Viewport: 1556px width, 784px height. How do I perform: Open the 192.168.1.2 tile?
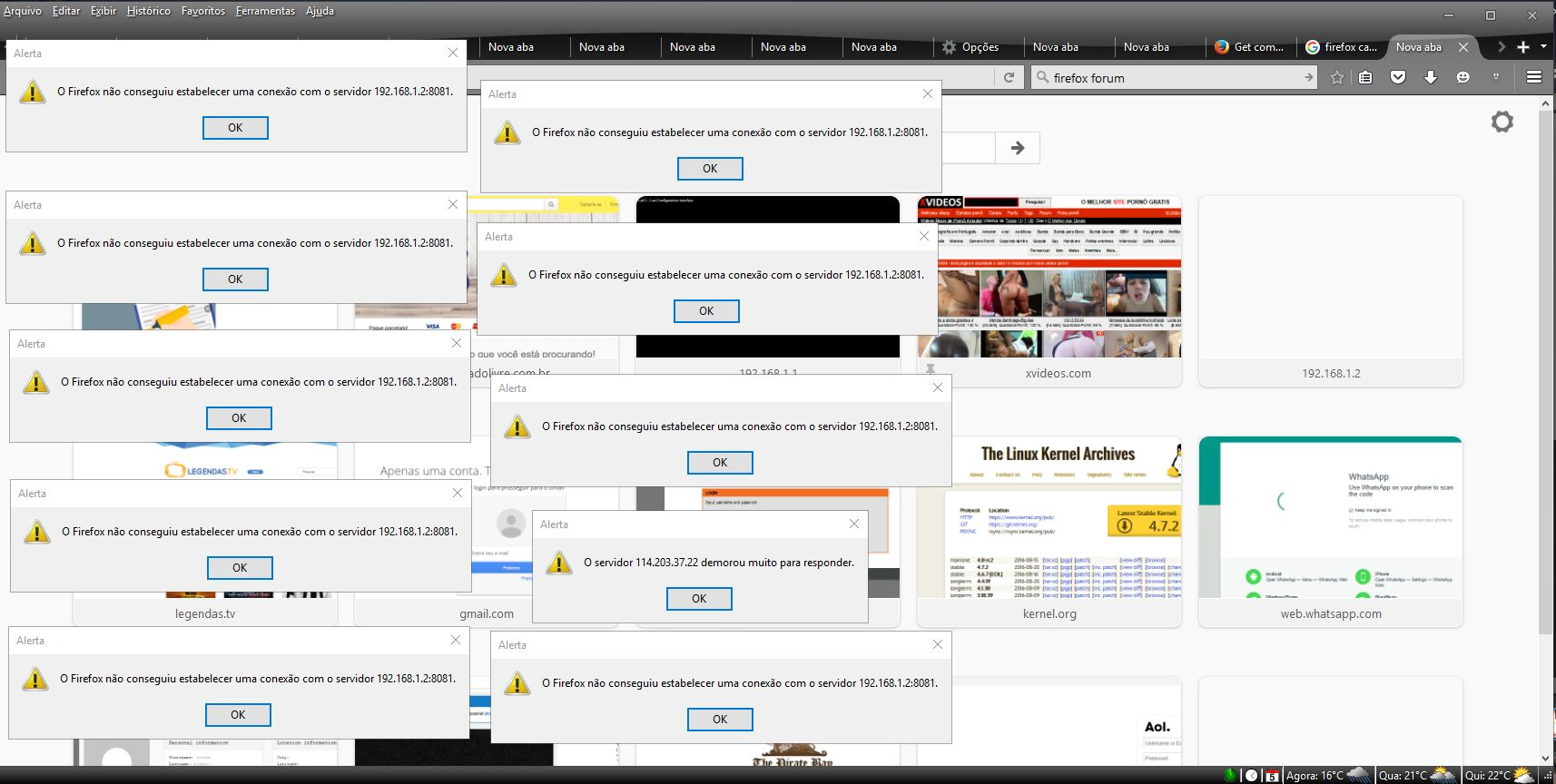pos(1331,291)
